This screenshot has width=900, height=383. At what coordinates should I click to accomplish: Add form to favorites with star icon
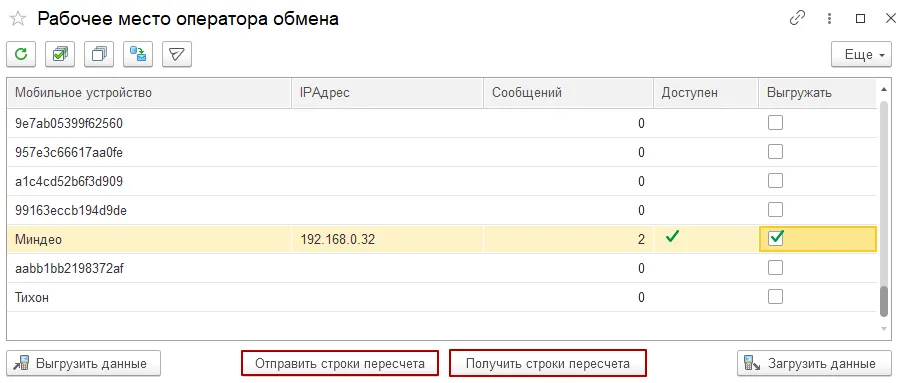pyautogui.click(x=18, y=19)
